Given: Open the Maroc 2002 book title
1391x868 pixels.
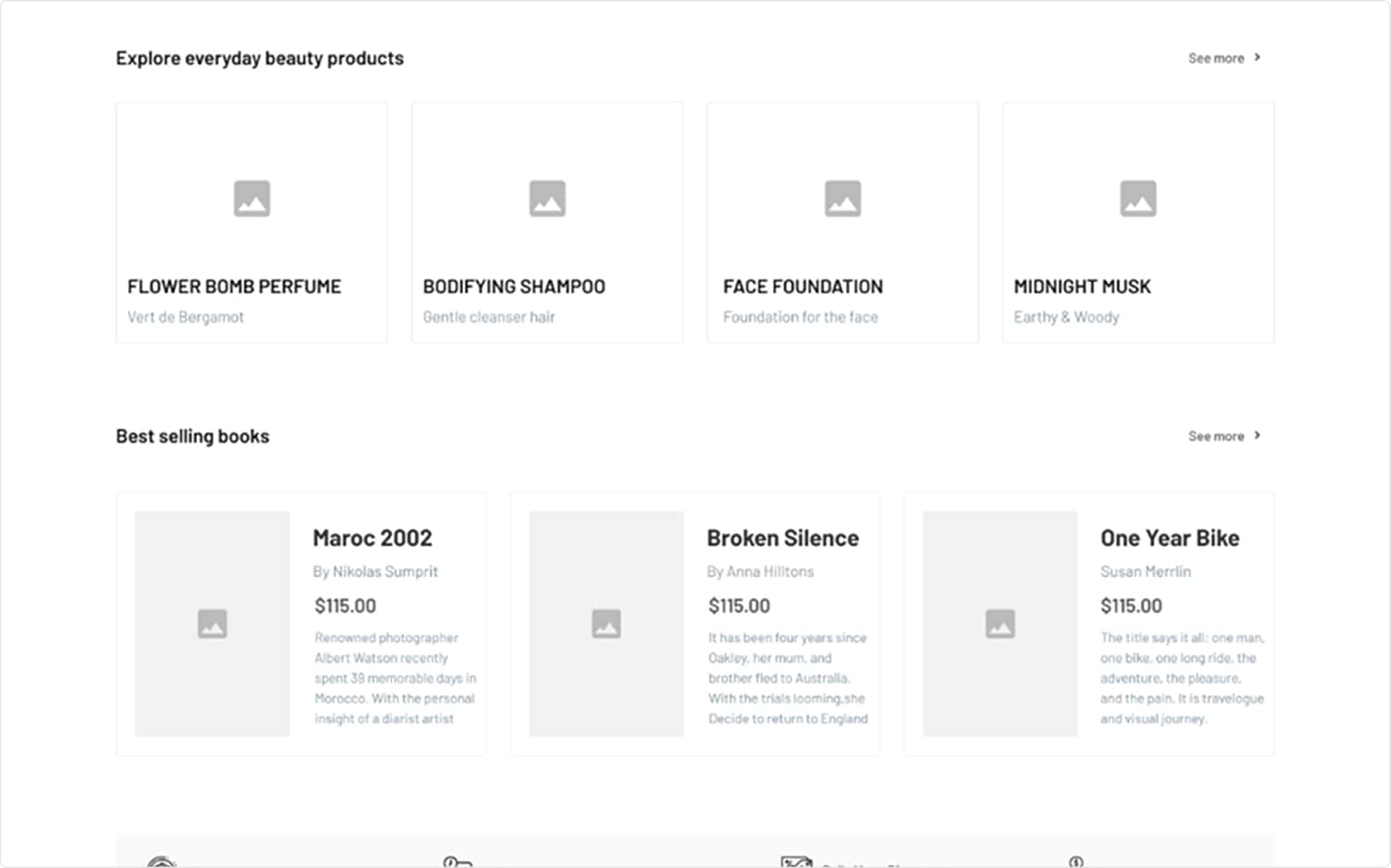Looking at the screenshot, I should coord(372,538).
